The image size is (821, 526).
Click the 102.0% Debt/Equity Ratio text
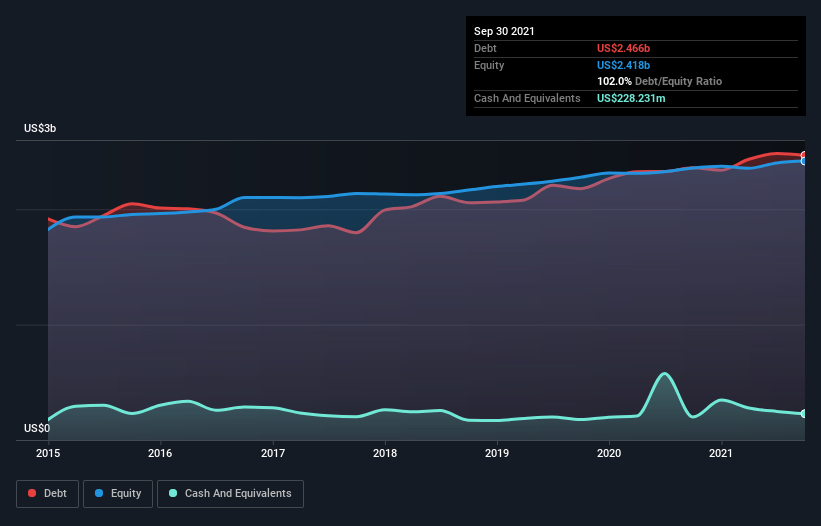click(x=659, y=81)
